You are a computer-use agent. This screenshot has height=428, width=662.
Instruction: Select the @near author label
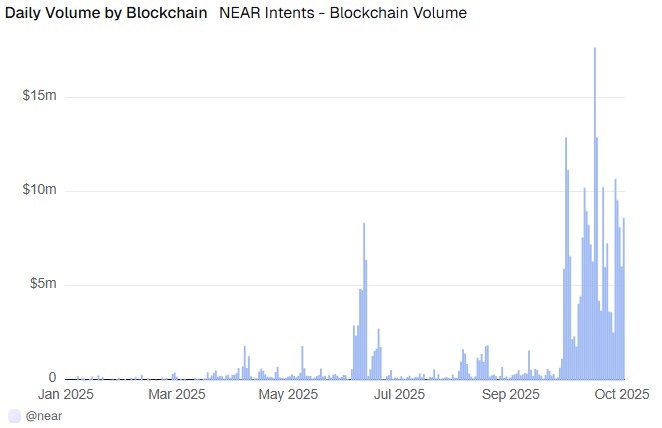click(45, 414)
